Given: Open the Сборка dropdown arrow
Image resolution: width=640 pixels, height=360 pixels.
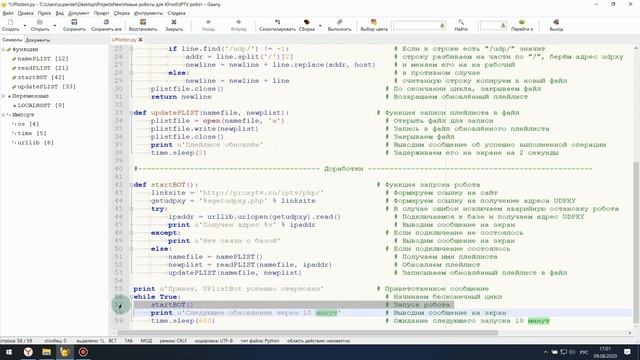Looking at the screenshot, I should [x=320, y=26].
